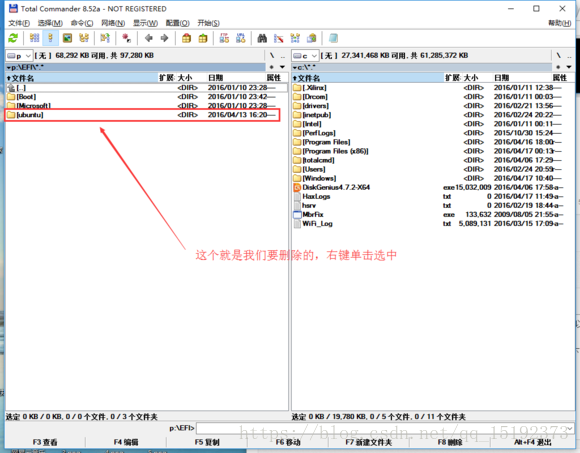
Task: Open the command line history dropdown
Action: 570,428
